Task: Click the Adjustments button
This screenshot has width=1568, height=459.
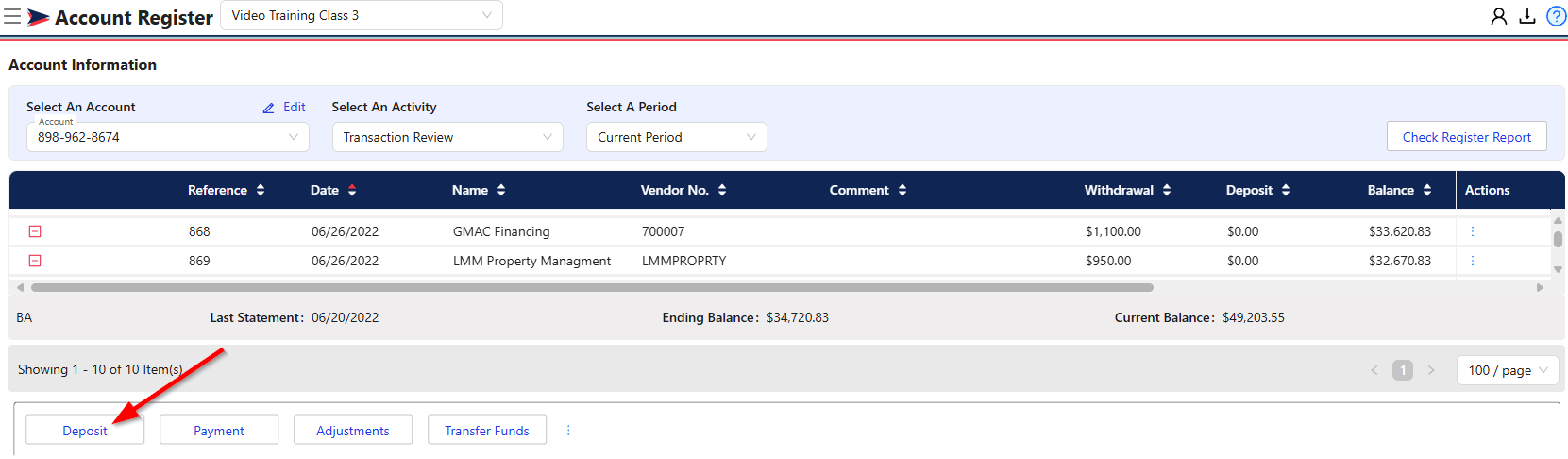Action: pyautogui.click(x=353, y=430)
